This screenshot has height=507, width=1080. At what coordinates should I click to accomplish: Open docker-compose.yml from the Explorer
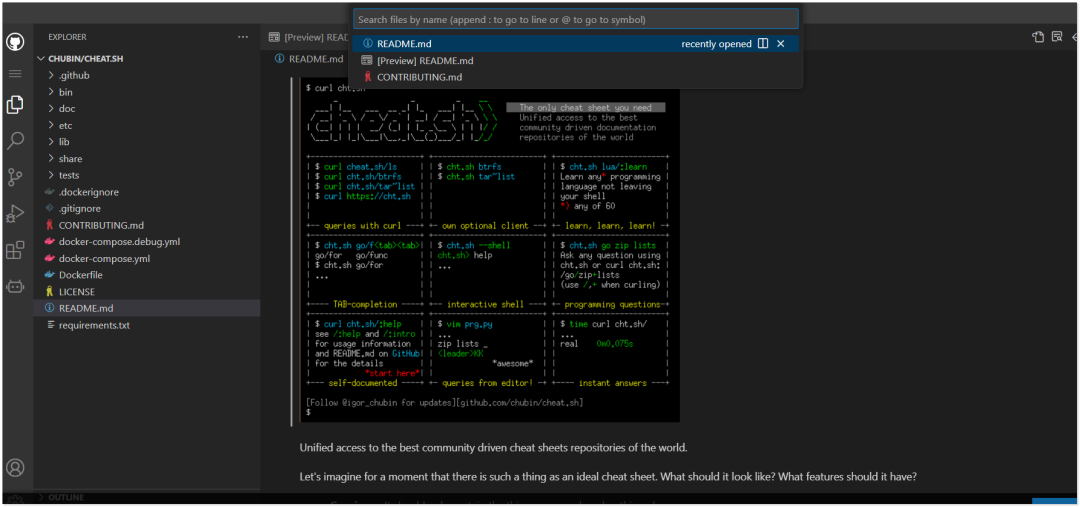146,258
